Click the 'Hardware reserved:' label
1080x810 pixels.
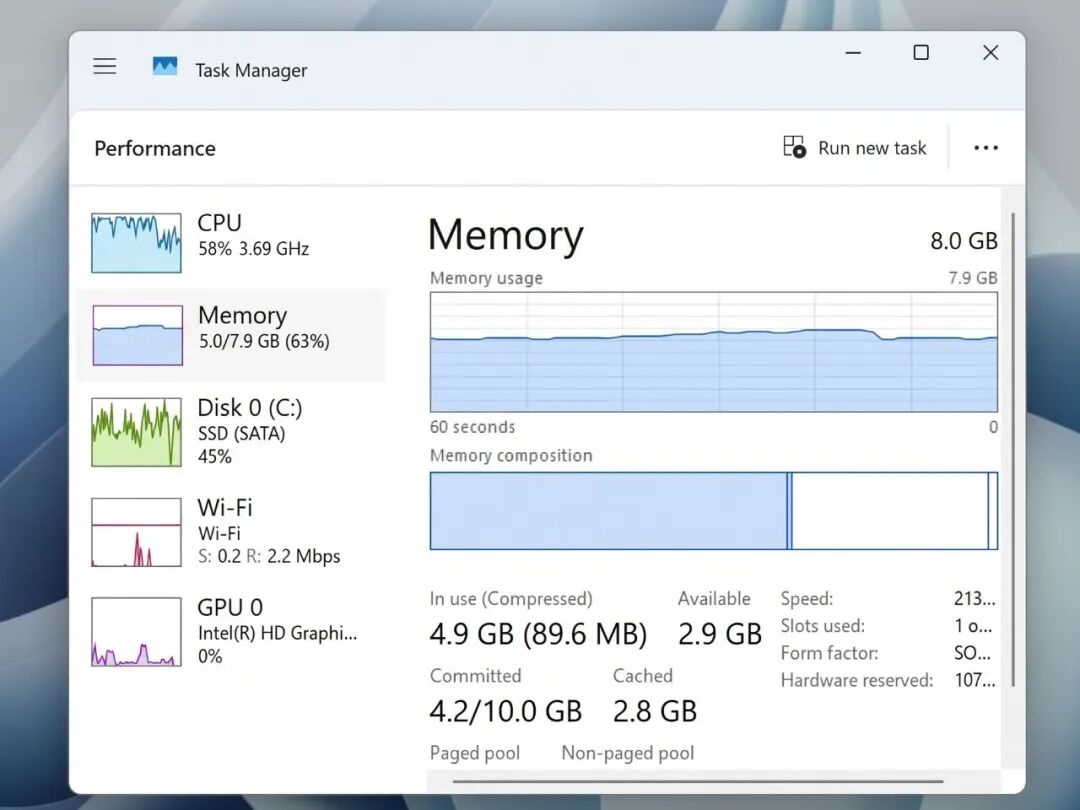pos(857,681)
